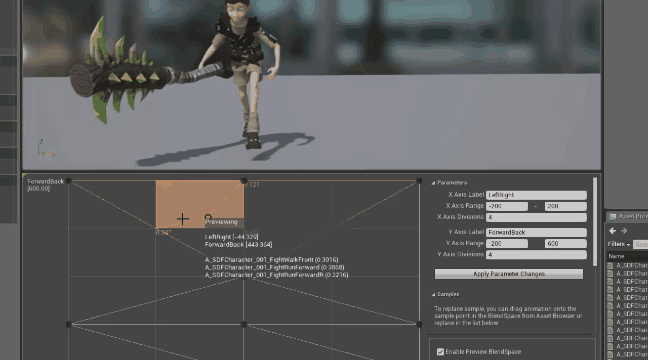
Task: Click the Apply Parameter Changes button
Action: point(509,274)
